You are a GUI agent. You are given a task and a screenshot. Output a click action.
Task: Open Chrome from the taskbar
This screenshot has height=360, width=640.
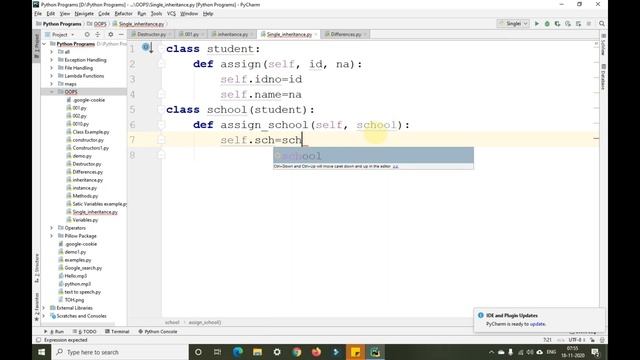click(297, 352)
